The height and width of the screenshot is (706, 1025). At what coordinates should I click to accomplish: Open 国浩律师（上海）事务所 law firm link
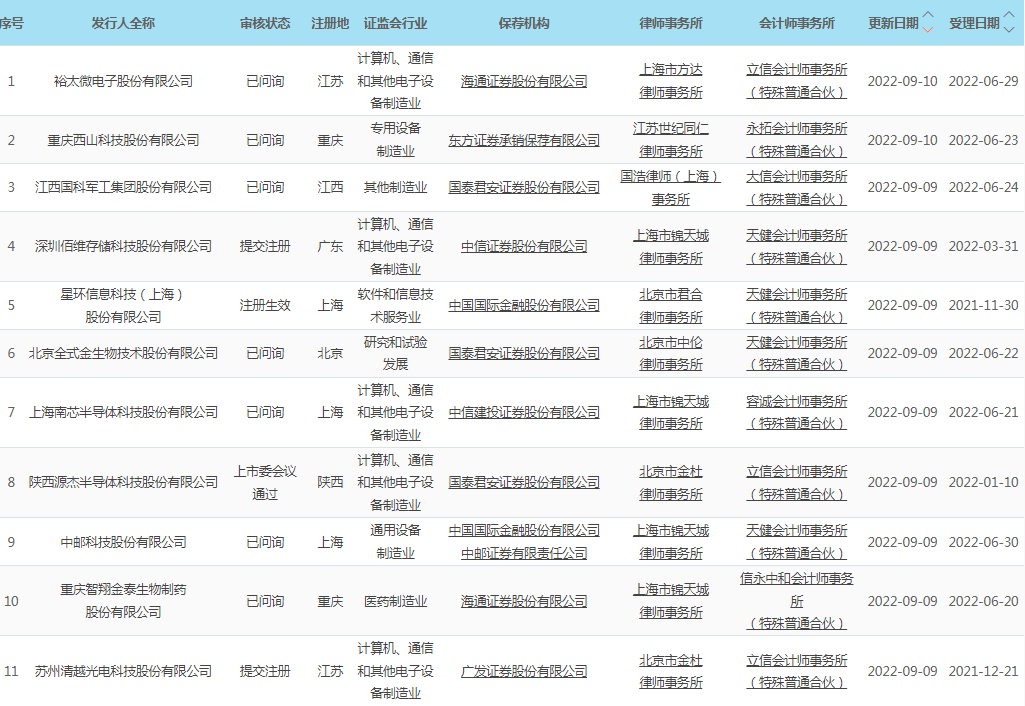671,187
